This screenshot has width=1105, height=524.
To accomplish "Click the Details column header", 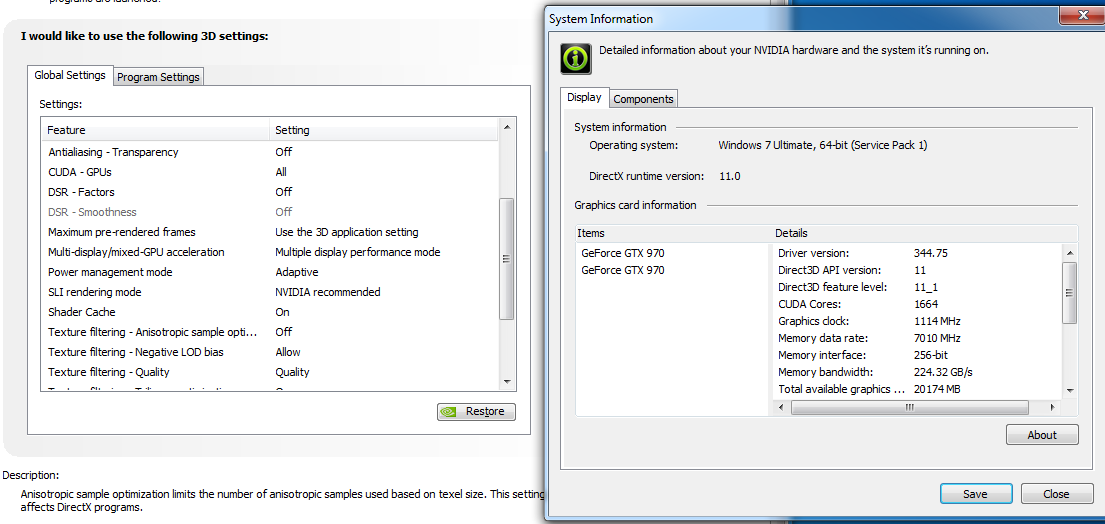I will 925,232.
